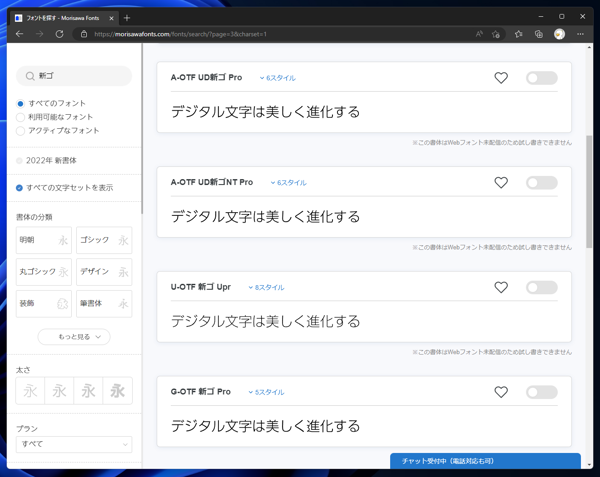Viewport: 600px width, 477px height.
Task: Activate A-OTF UD新ゴ Pro toggle switch
Action: tap(541, 78)
